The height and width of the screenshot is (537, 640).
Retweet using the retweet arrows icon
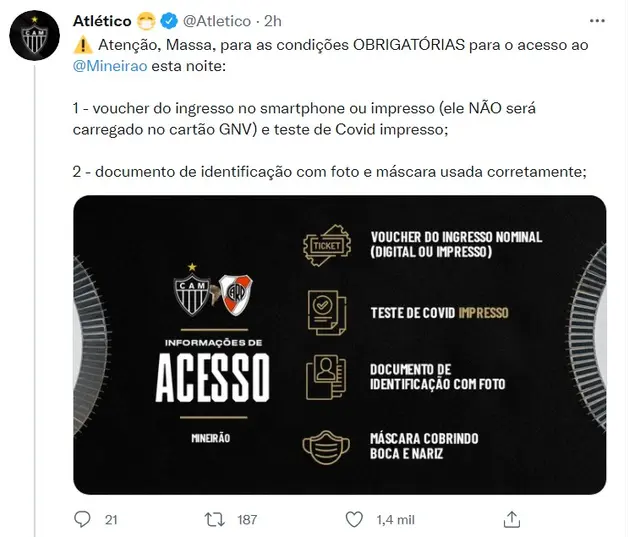(215, 519)
